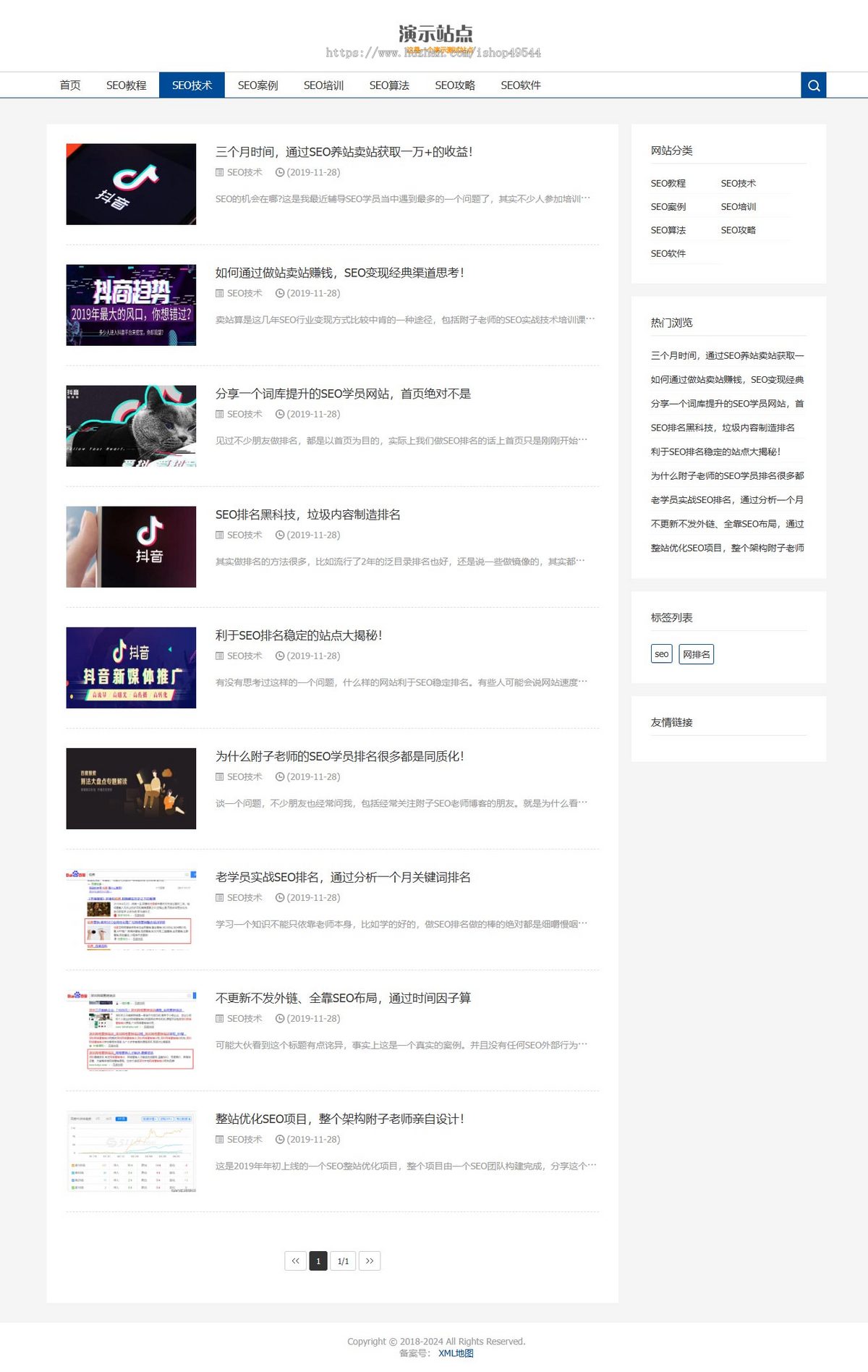Go to next page arrow in pagination
This screenshot has height=1372, width=868.
pos(370,1261)
